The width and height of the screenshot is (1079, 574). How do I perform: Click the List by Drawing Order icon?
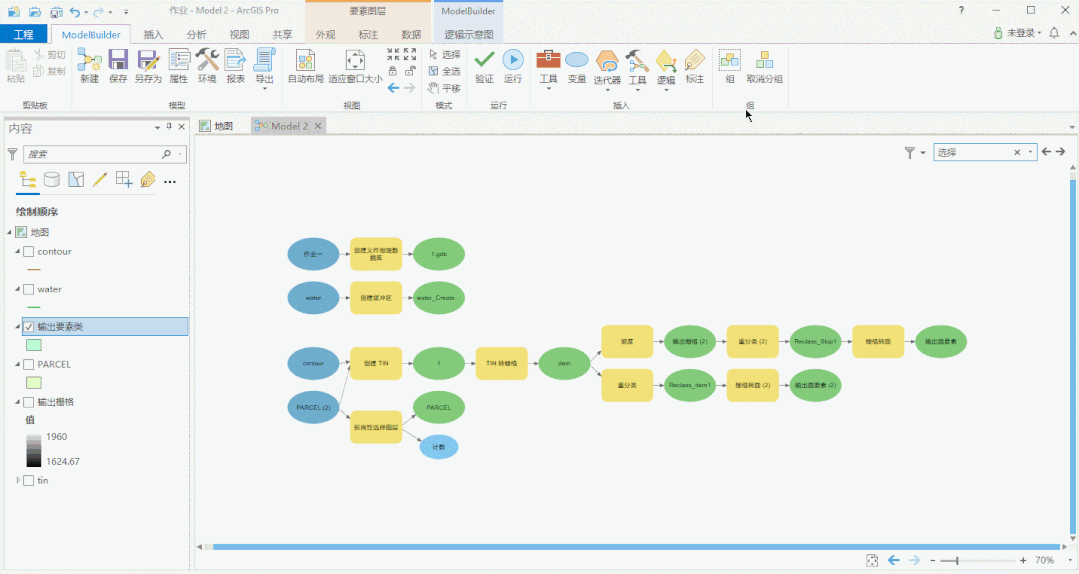click(28, 180)
